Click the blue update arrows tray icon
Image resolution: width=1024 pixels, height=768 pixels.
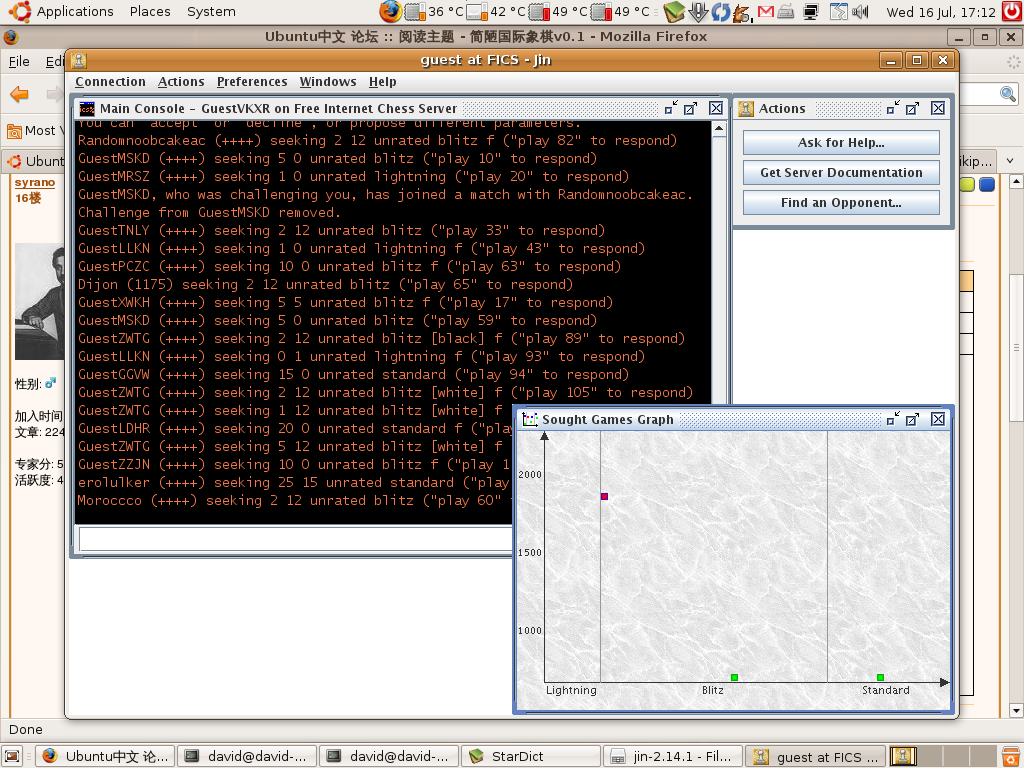(721, 11)
